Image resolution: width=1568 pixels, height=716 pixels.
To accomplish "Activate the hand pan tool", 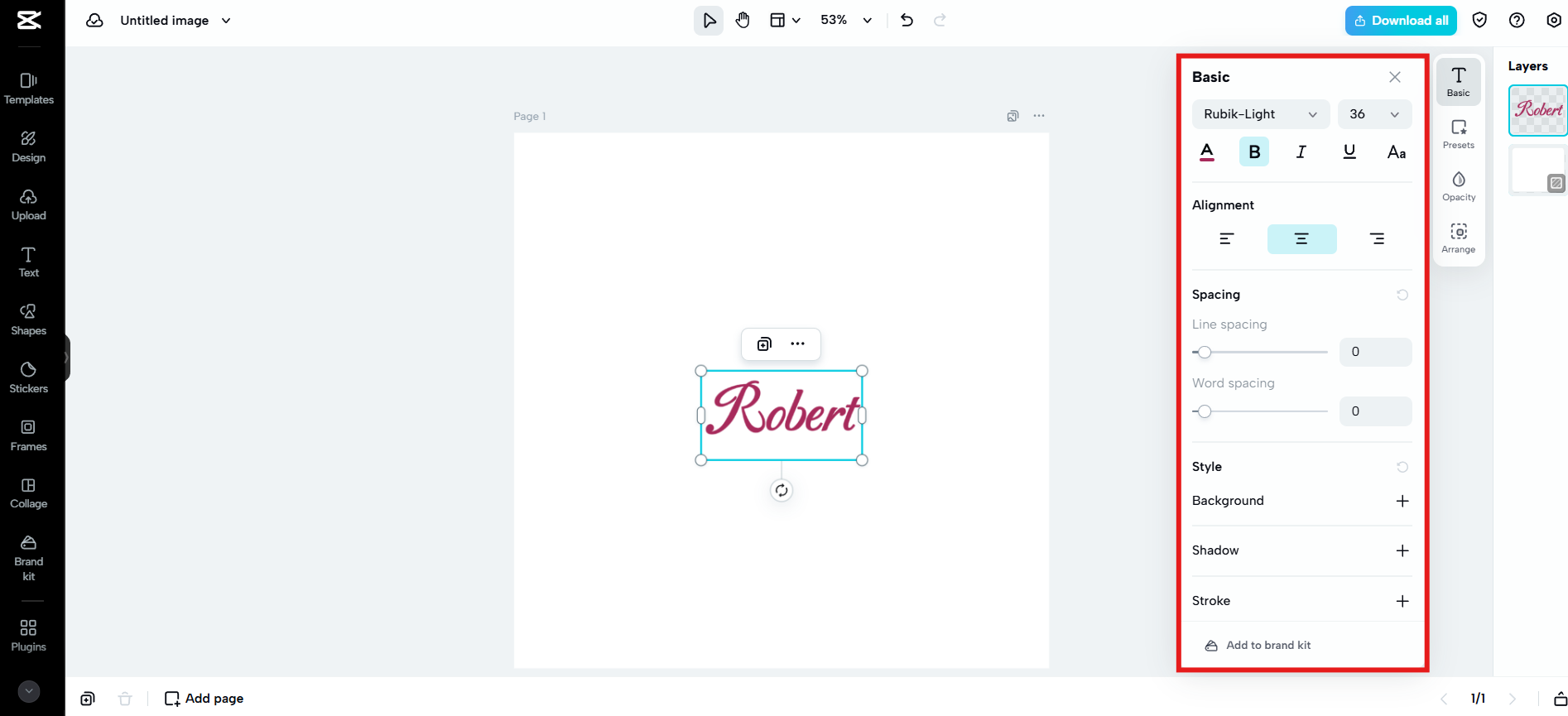I will point(743,21).
